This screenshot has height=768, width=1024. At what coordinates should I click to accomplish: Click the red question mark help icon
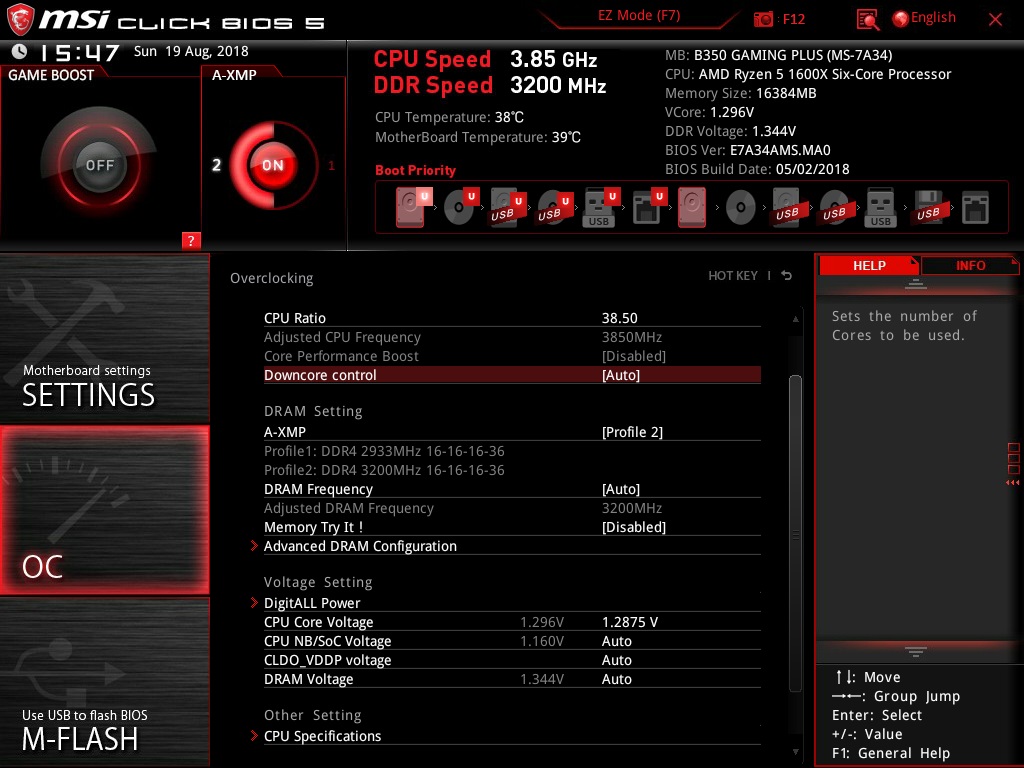[x=191, y=240]
